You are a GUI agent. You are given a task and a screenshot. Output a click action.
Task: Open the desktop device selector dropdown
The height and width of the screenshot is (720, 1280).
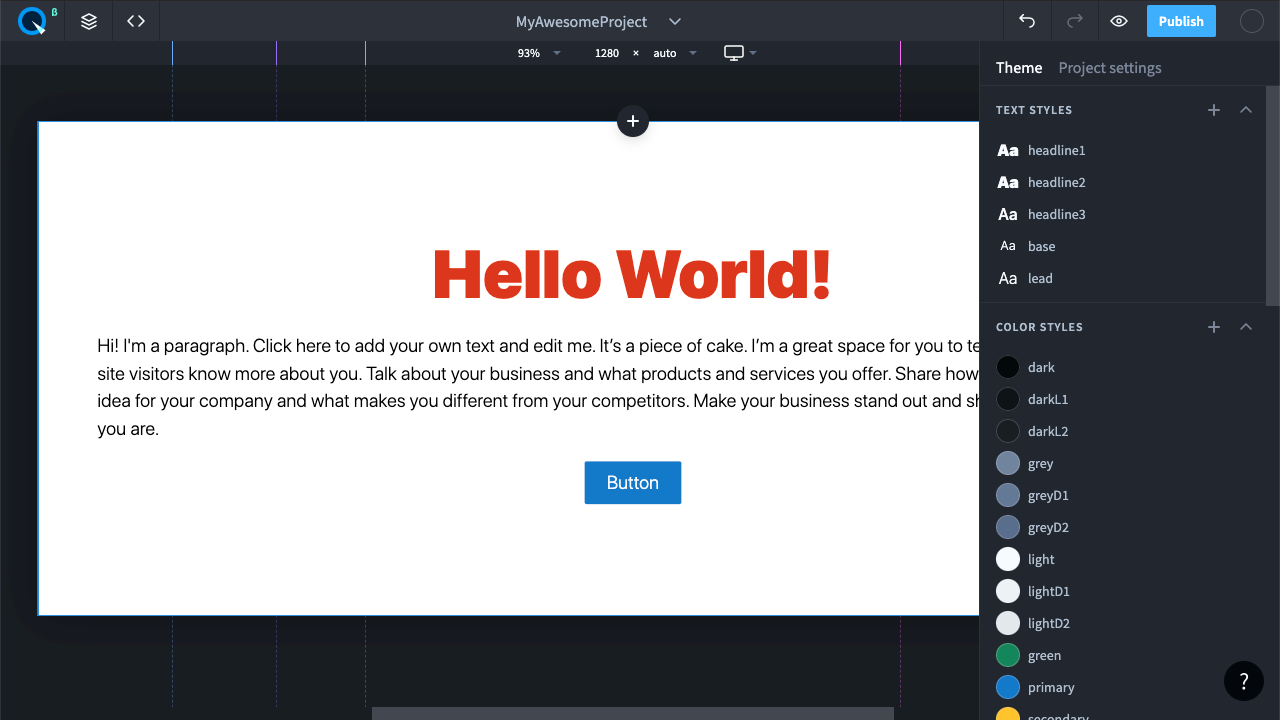pyautogui.click(x=740, y=53)
